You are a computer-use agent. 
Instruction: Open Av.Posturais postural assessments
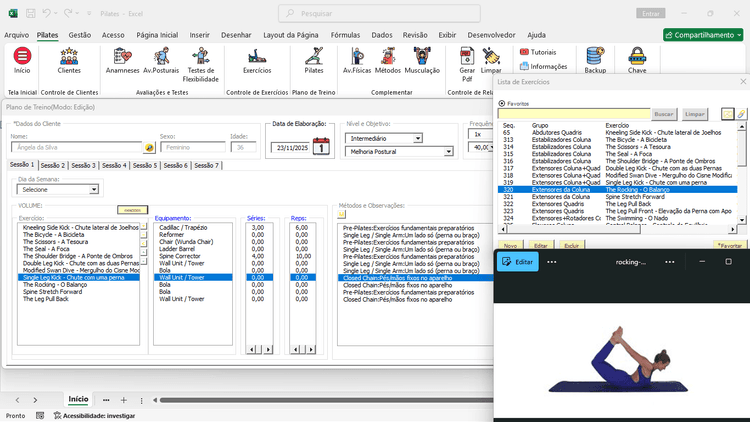click(161, 61)
